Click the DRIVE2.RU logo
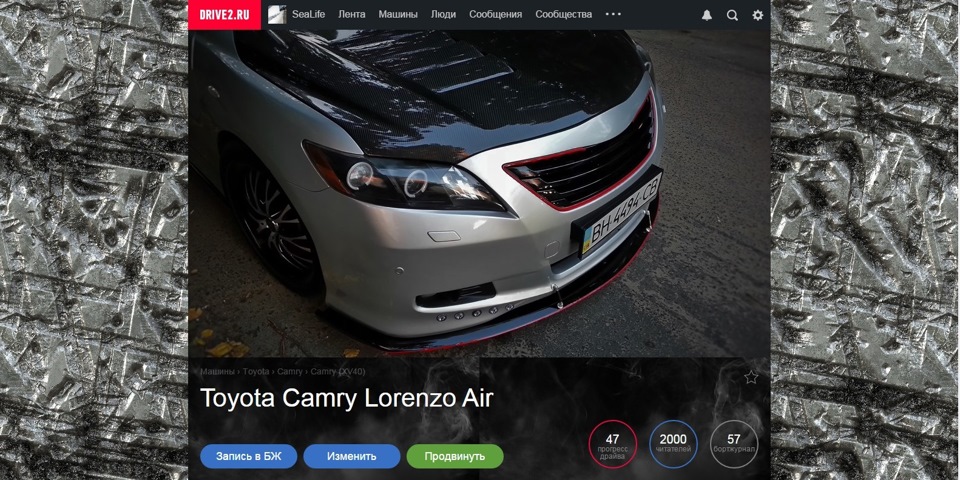 [224, 15]
